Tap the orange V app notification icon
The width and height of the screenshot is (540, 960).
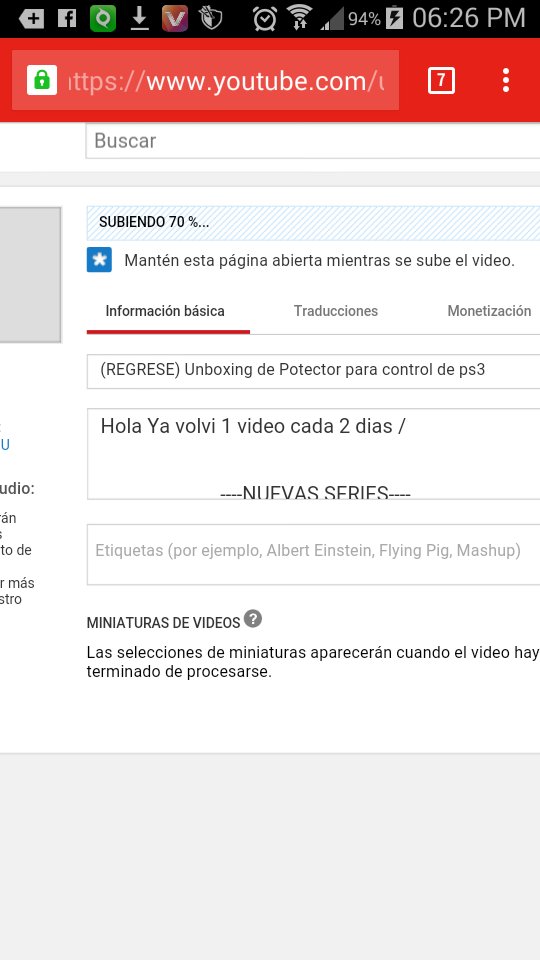point(175,18)
